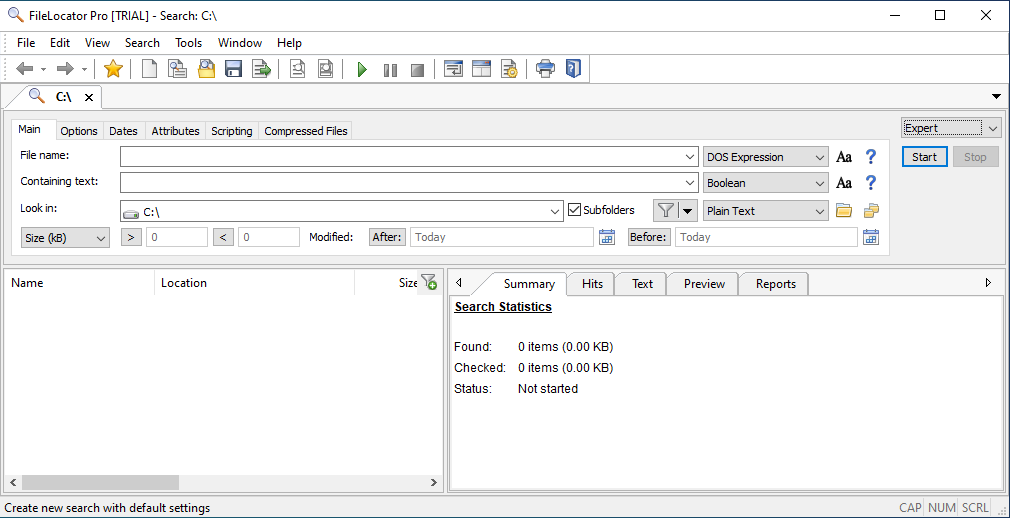Click the disabled Stop button
1010x518 pixels.
pyautogui.click(x=975, y=157)
